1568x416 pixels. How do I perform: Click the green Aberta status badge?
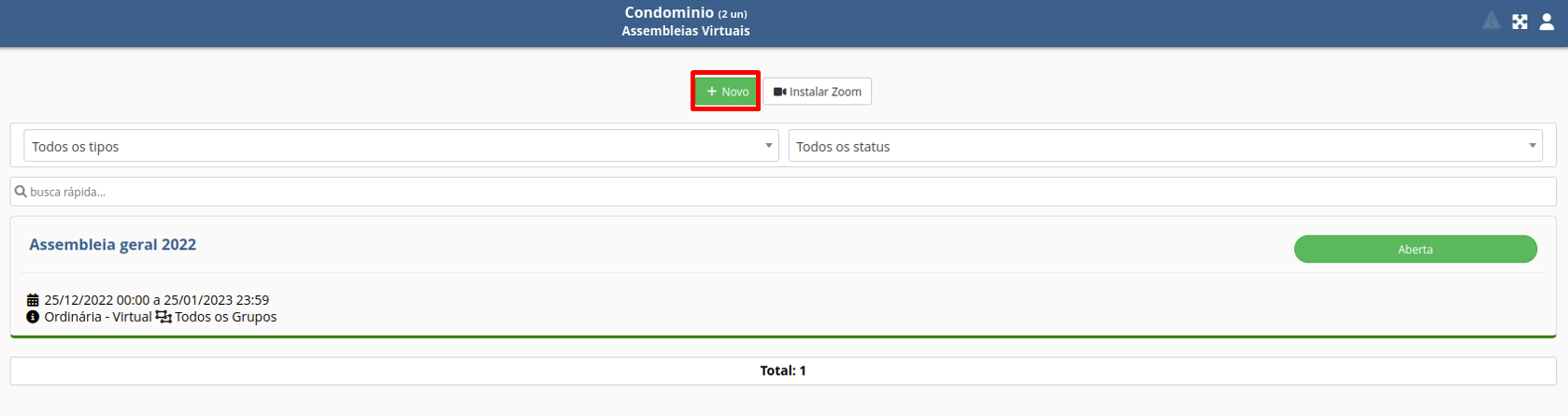coord(1415,250)
